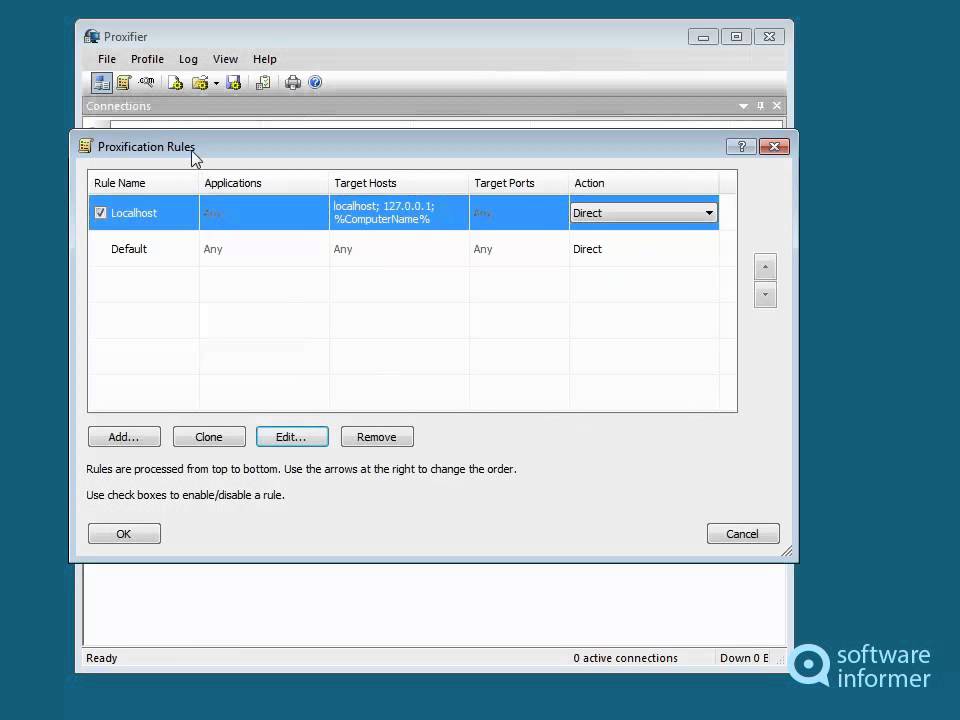960x720 pixels.
Task: Click the Target Ports column header
Action: (x=519, y=183)
